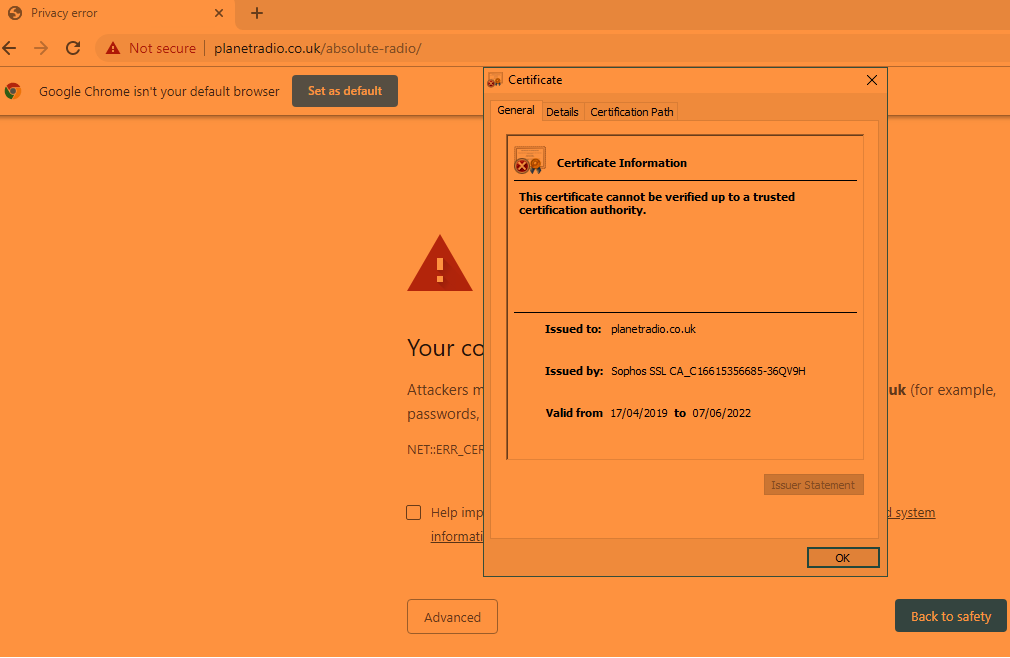
Task: Click the expiry date 07/06/2022
Action: [x=721, y=413]
